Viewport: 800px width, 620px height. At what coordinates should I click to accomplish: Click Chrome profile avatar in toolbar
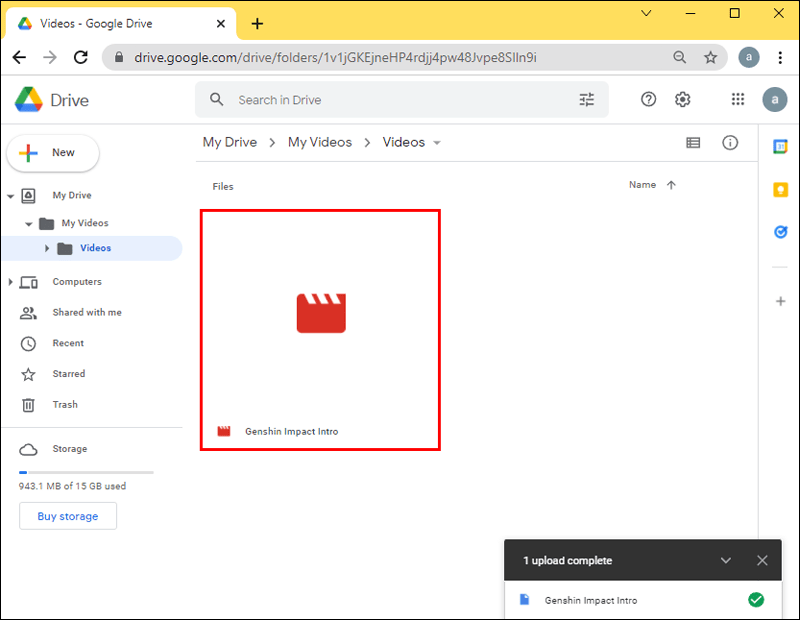[748, 57]
